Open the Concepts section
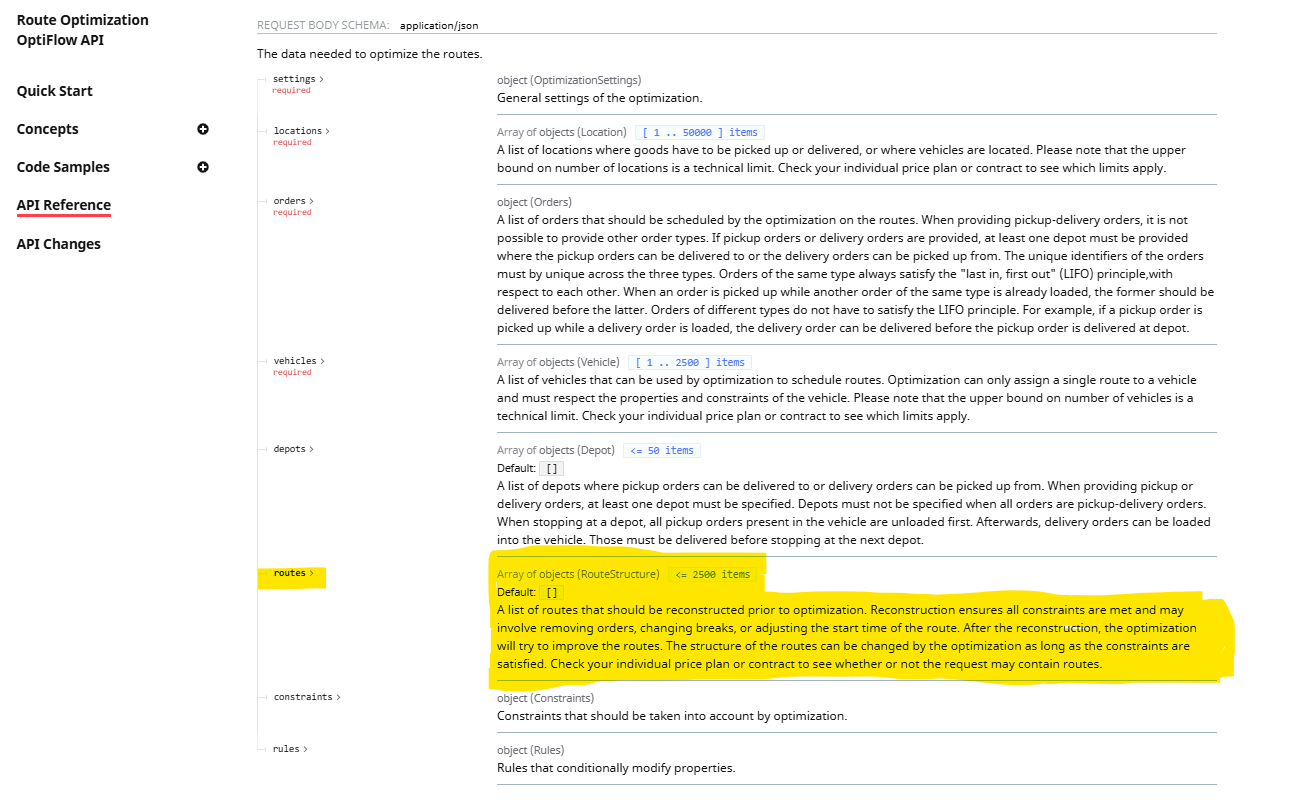 pos(48,129)
